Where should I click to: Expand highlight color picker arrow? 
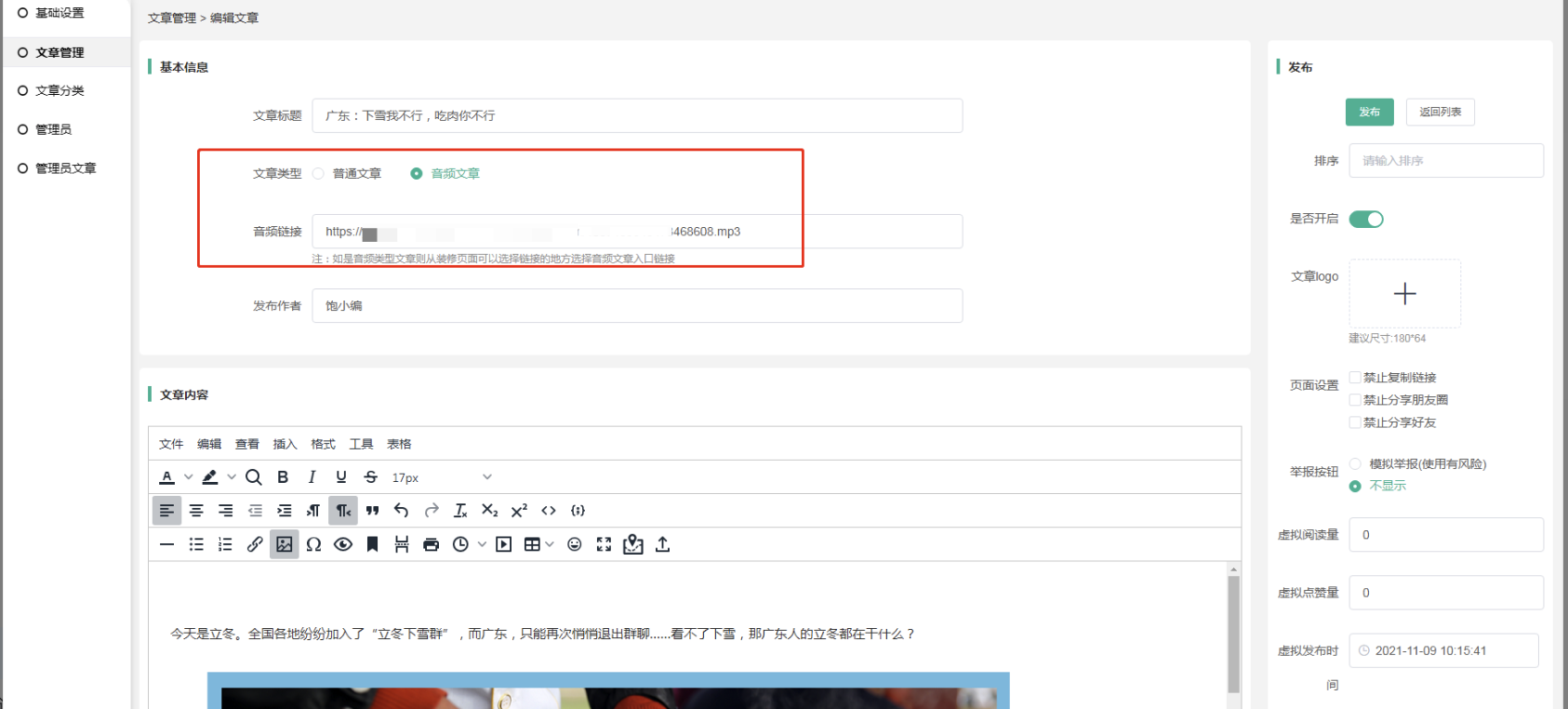click(232, 477)
